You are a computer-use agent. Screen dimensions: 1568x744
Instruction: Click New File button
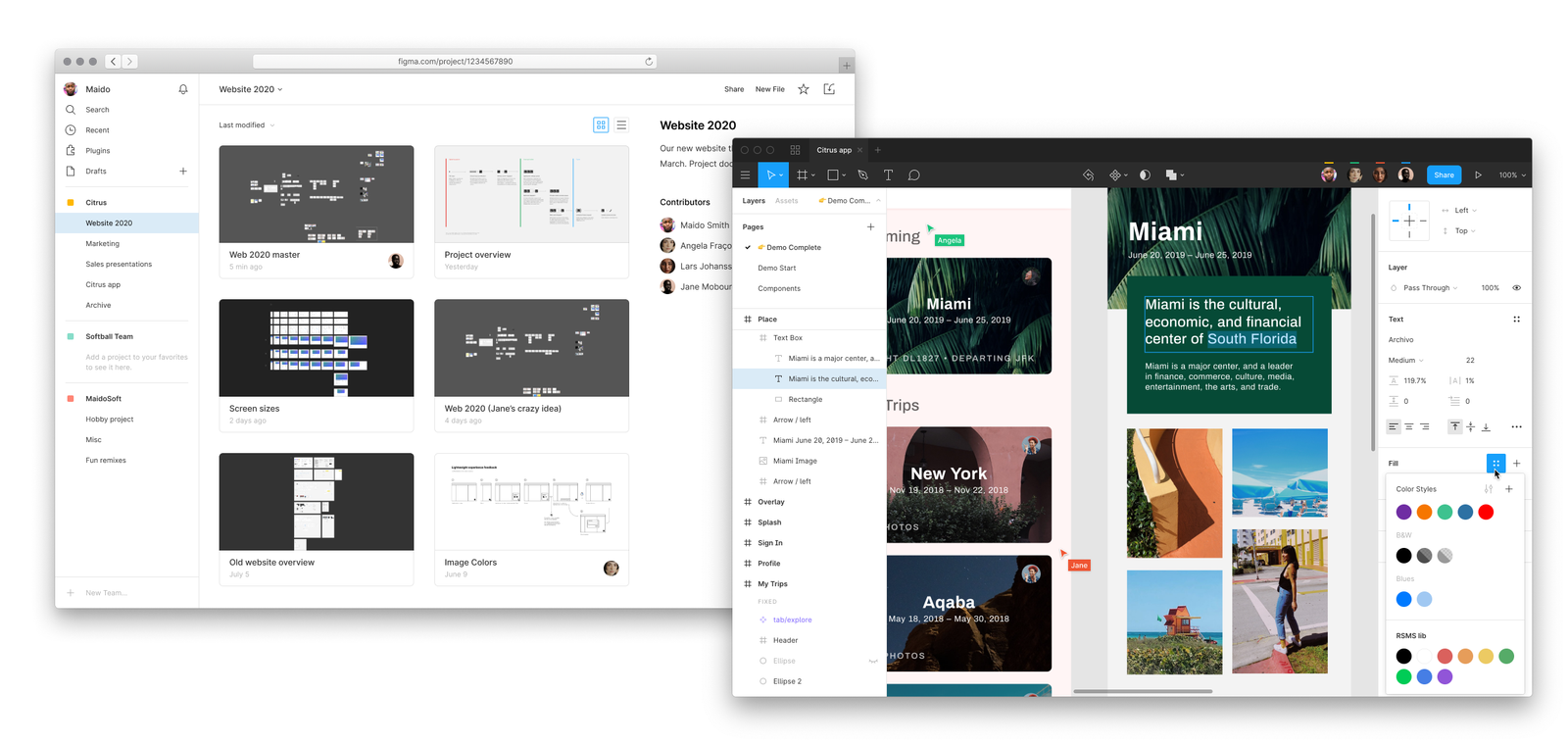point(769,89)
